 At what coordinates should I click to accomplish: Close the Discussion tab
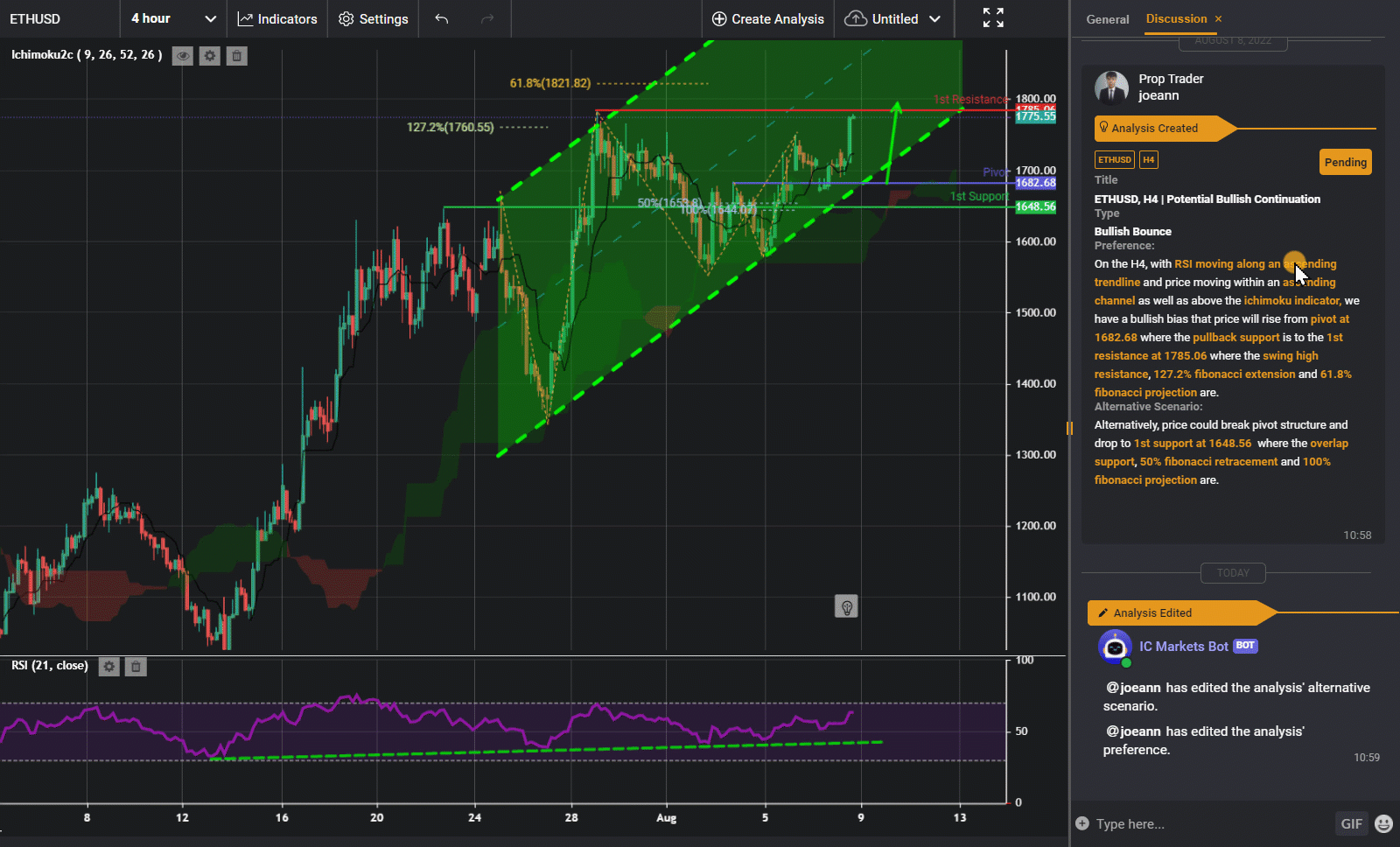tap(1218, 18)
